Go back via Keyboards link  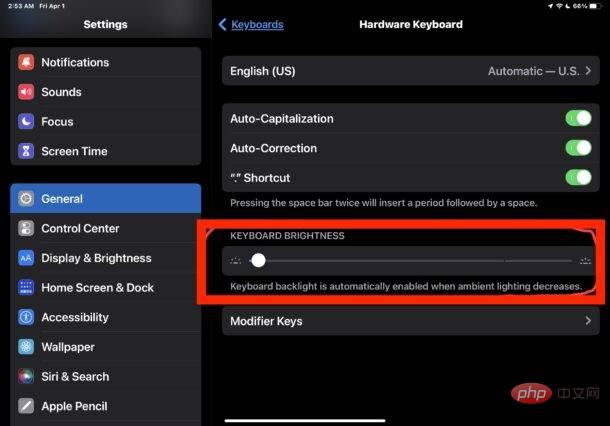coord(257,25)
